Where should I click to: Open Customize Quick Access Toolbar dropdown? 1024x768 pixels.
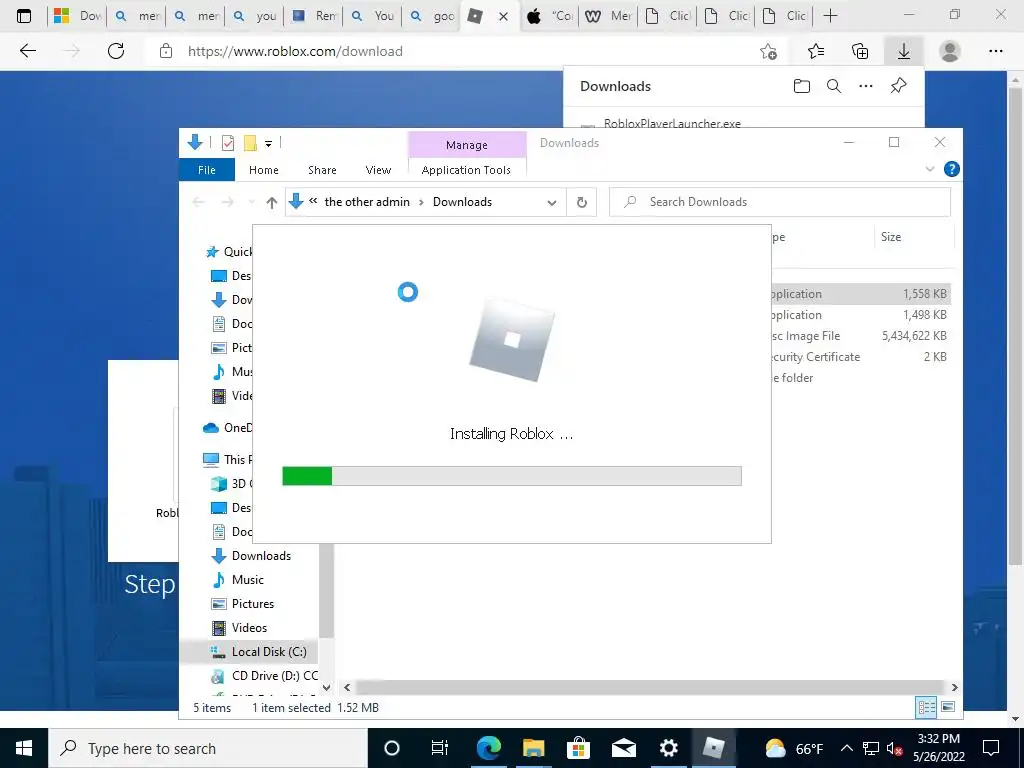point(268,143)
